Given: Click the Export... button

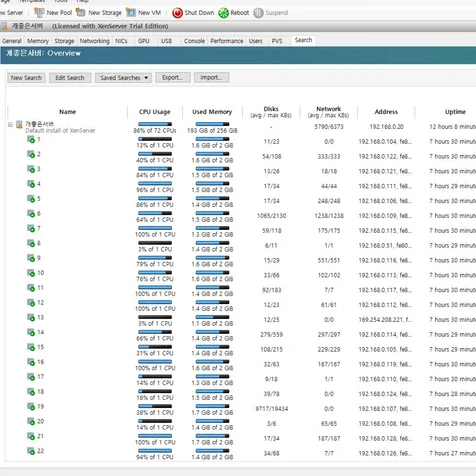Looking at the screenshot, I should tap(173, 78).
